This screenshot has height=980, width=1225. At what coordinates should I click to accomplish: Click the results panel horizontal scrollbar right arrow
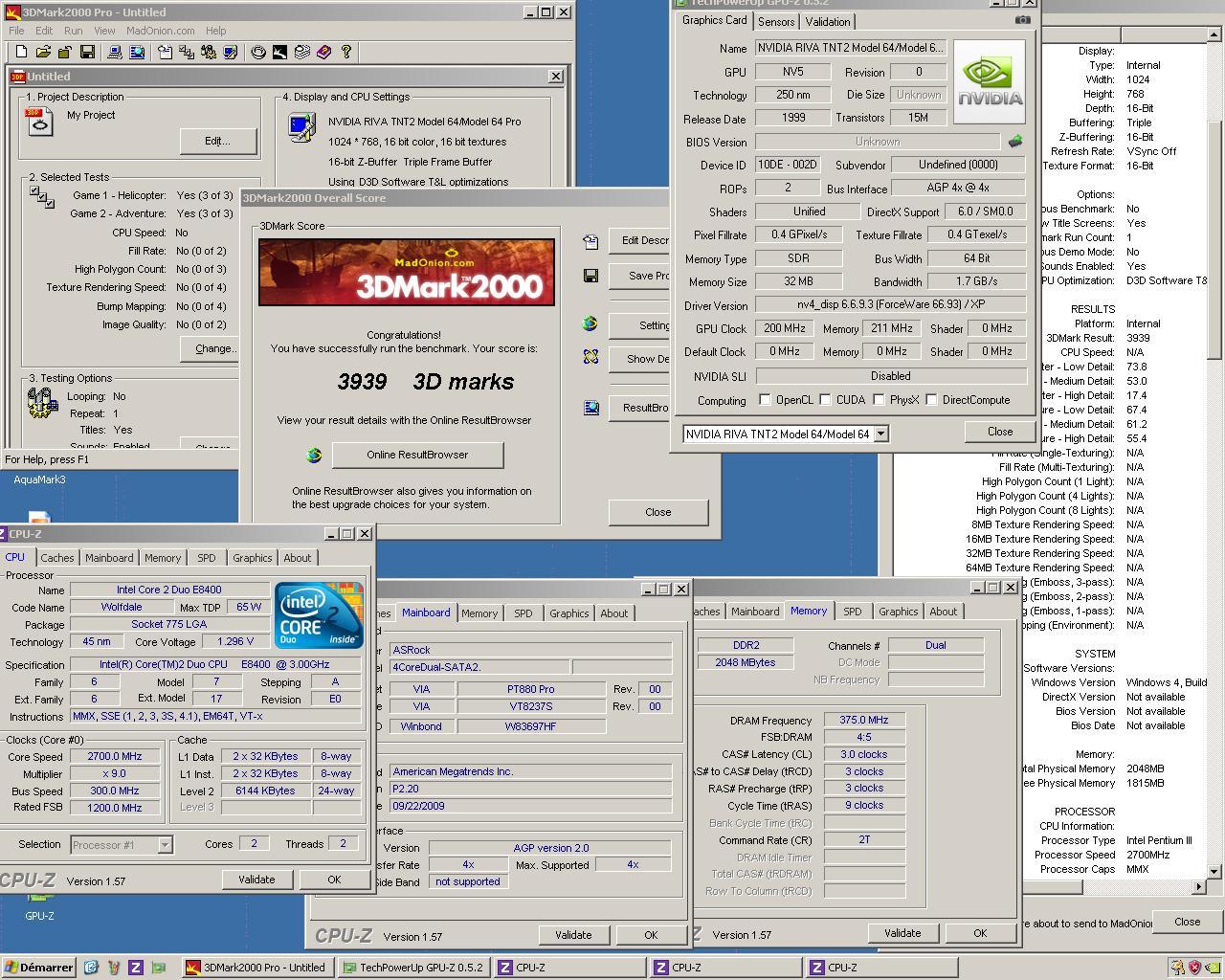(x=1198, y=887)
